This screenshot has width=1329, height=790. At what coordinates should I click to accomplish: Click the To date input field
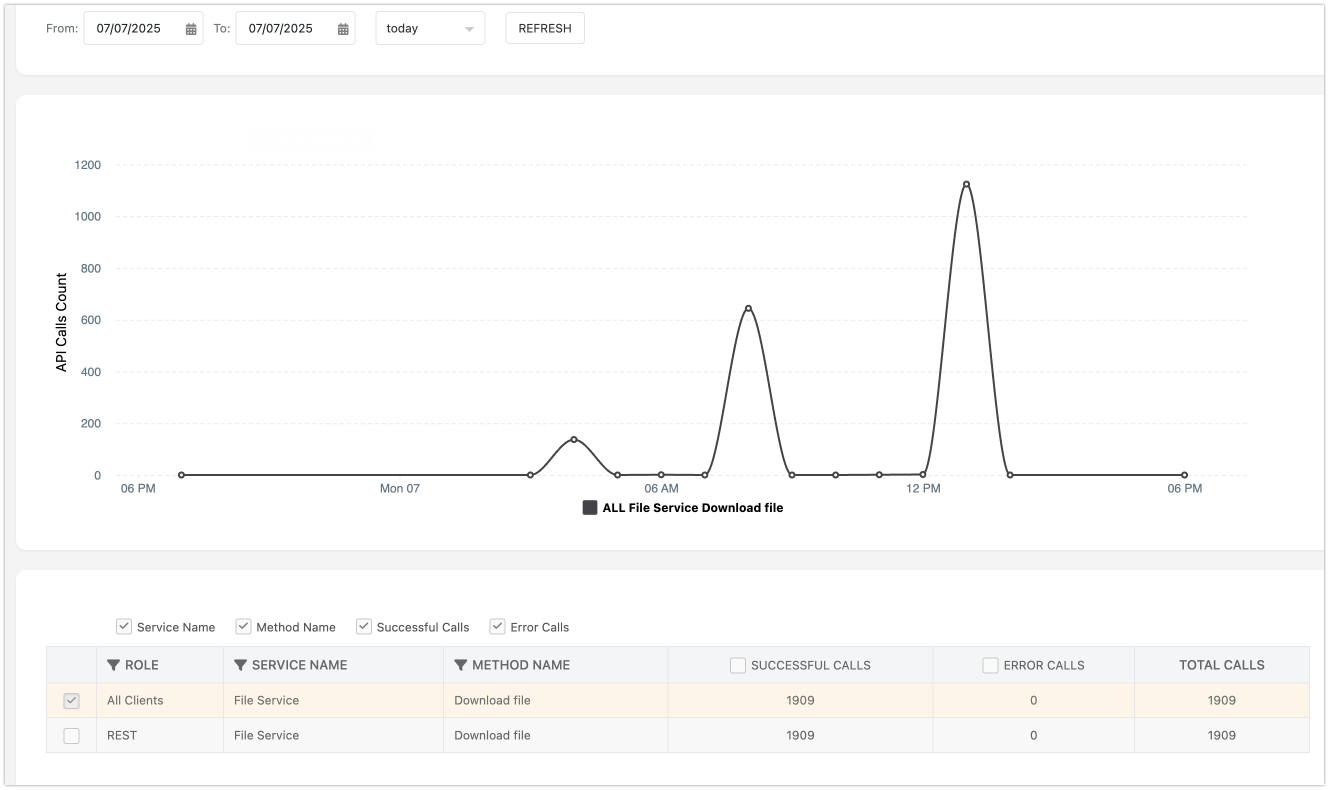(282, 29)
